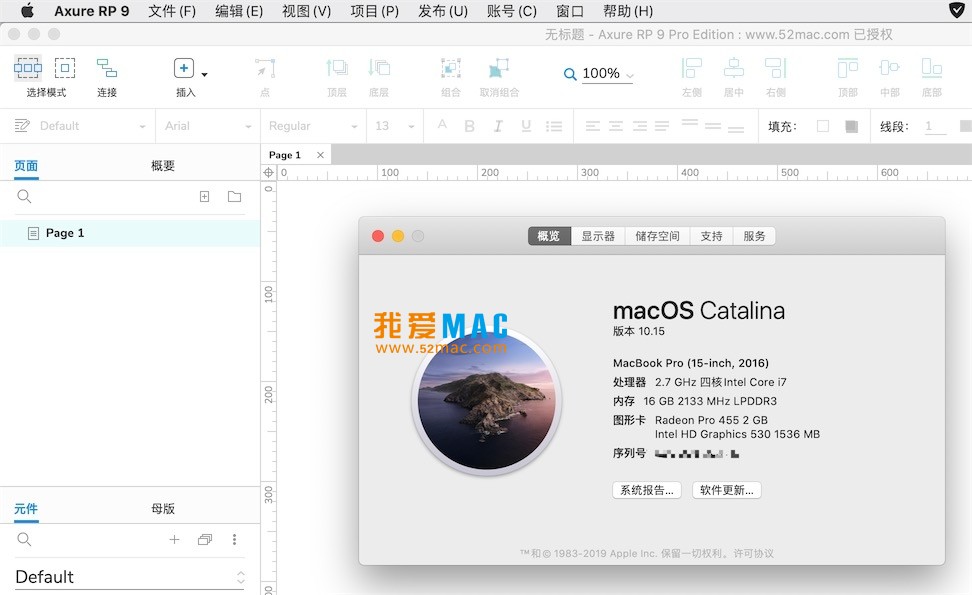The width and height of the screenshot is (972, 595).
Task: Select 显示器 tab in About This Mac
Action: (598, 236)
